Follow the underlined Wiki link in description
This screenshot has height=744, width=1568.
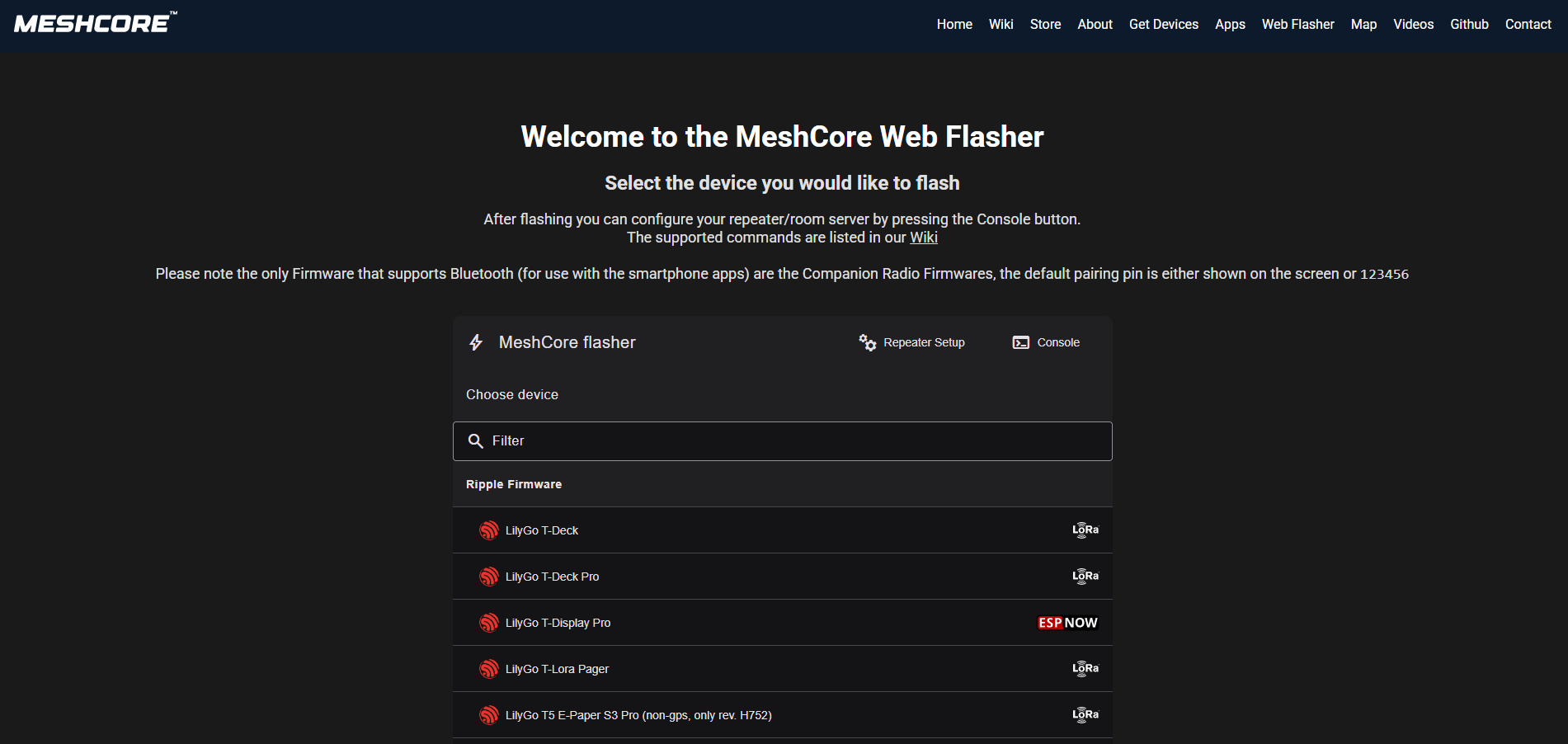923,238
